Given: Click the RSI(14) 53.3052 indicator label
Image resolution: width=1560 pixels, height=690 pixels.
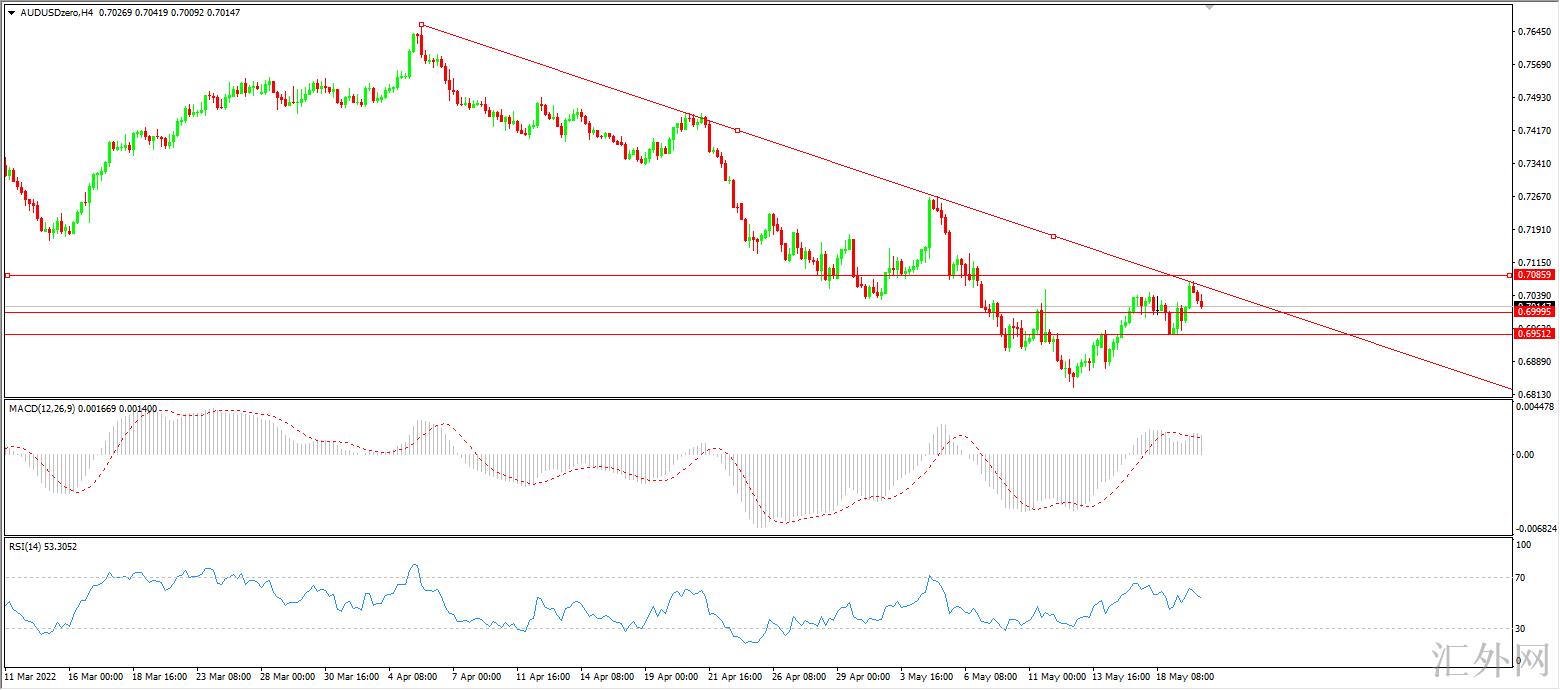Looking at the screenshot, I should [x=43, y=546].
